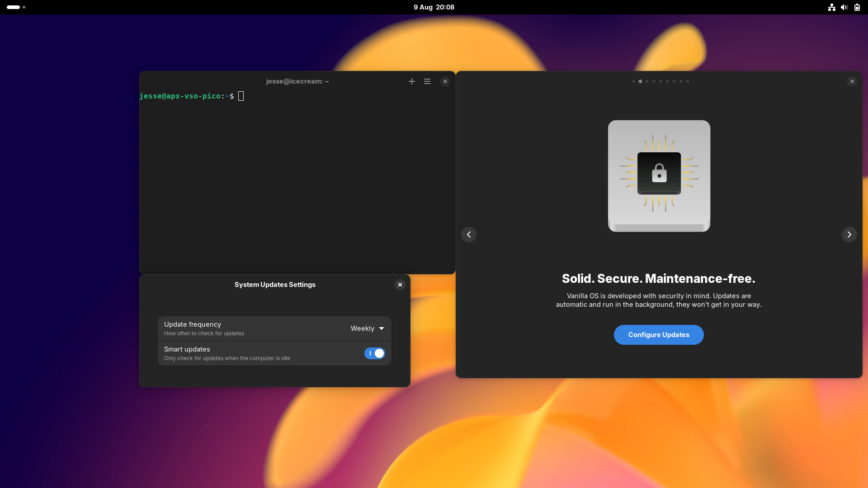Close the terminal window
868x488 pixels.
[x=445, y=81]
